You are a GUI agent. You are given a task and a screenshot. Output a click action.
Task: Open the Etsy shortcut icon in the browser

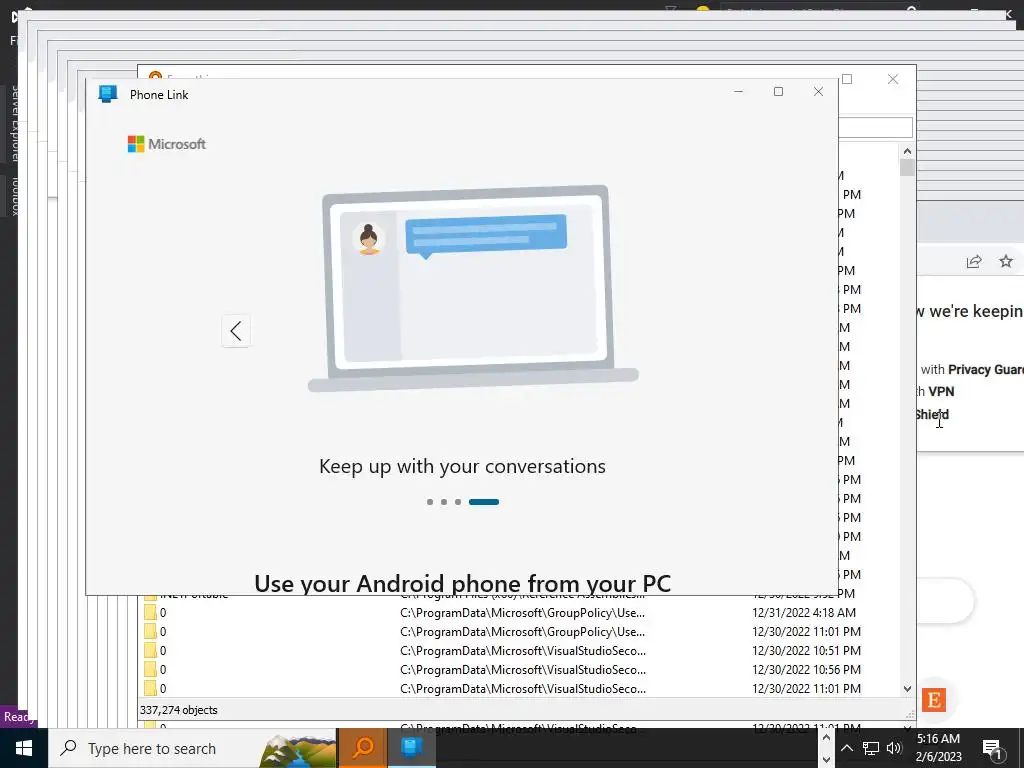click(934, 700)
